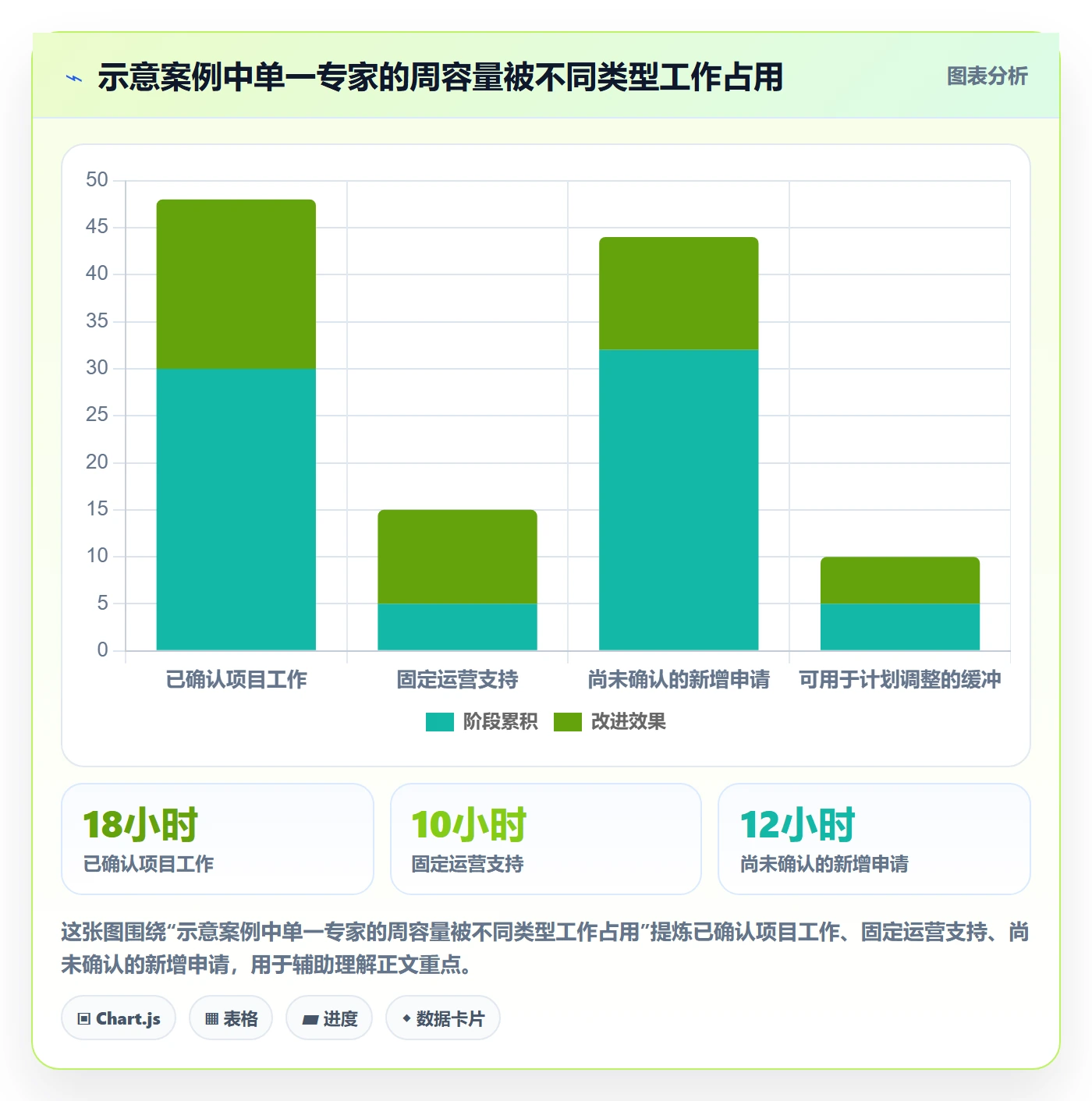This screenshot has height=1101, width=1092.
Task: Click the lightning bolt icon beside the title
Action: (74, 78)
